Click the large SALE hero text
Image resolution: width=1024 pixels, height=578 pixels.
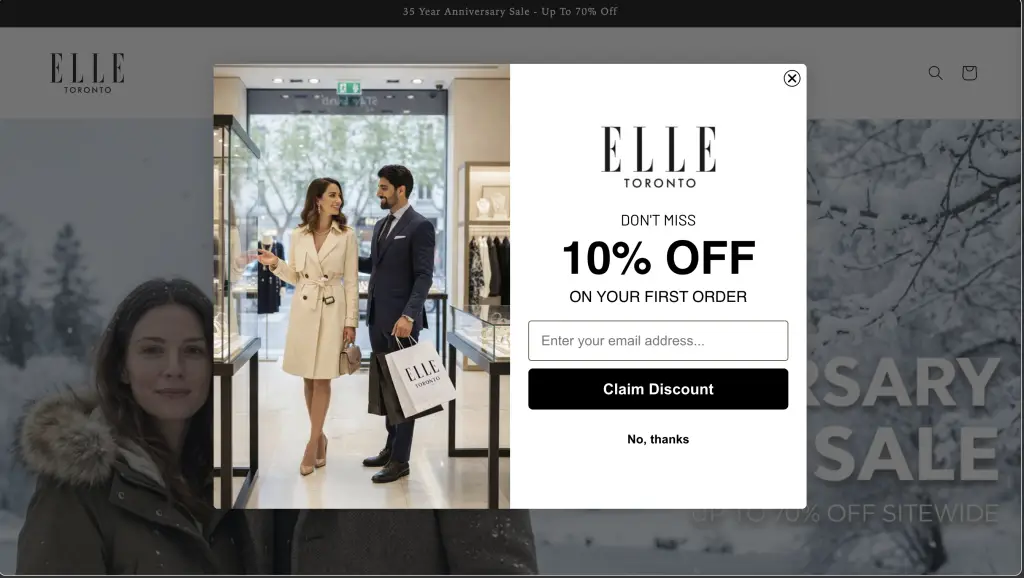click(x=907, y=454)
